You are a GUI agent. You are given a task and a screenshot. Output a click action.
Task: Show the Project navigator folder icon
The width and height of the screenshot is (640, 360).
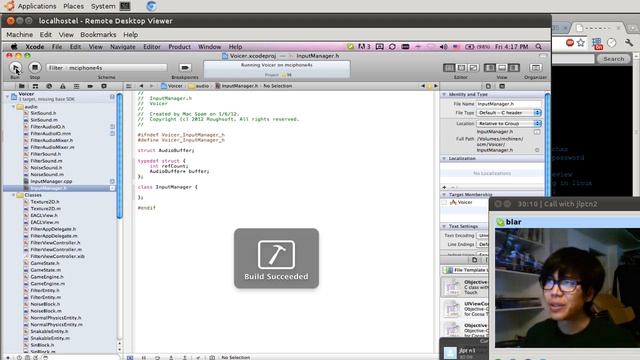pos(21,86)
